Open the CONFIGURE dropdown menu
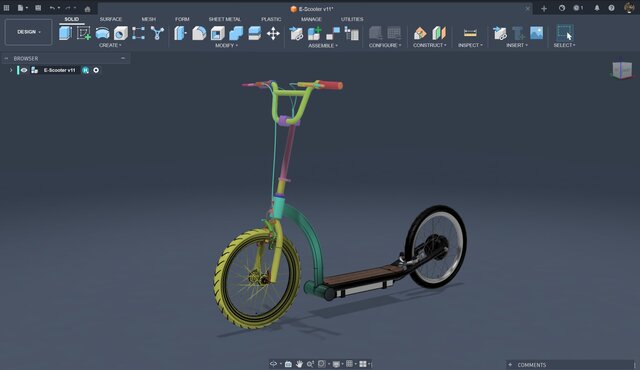Screen dimensions: 640x370 point(385,45)
